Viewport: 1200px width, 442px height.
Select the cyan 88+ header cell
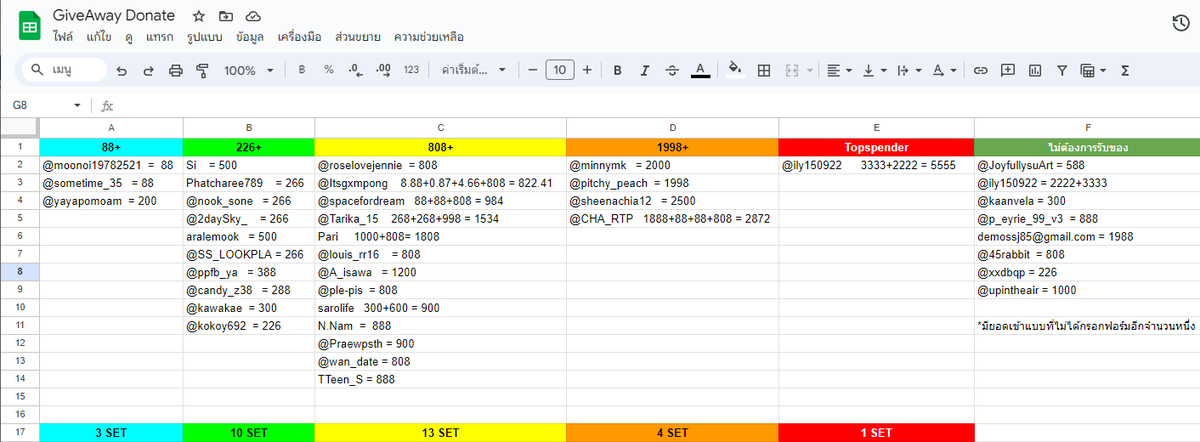tap(111, 147)
